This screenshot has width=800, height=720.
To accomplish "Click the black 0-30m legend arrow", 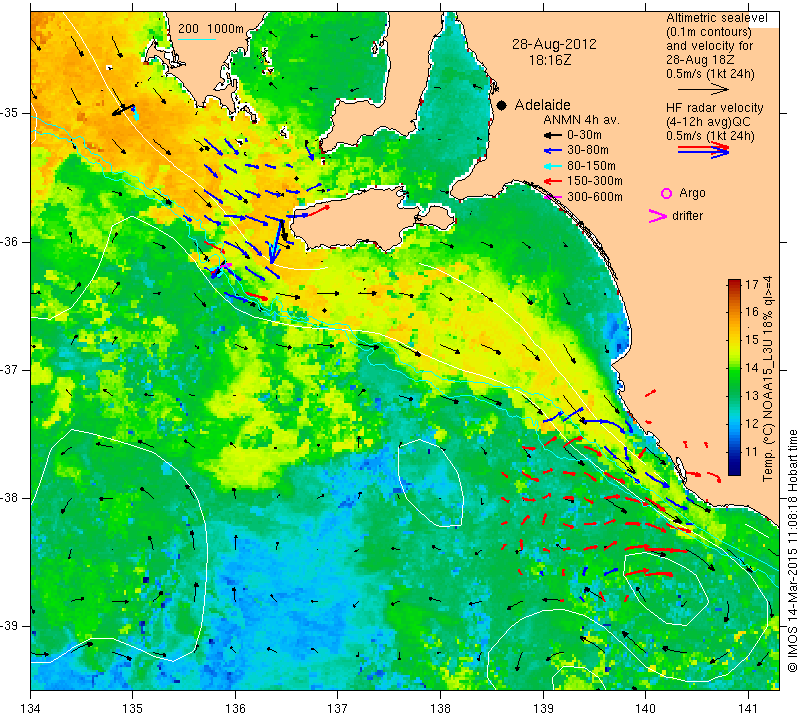I will click(x=551, y=135).
